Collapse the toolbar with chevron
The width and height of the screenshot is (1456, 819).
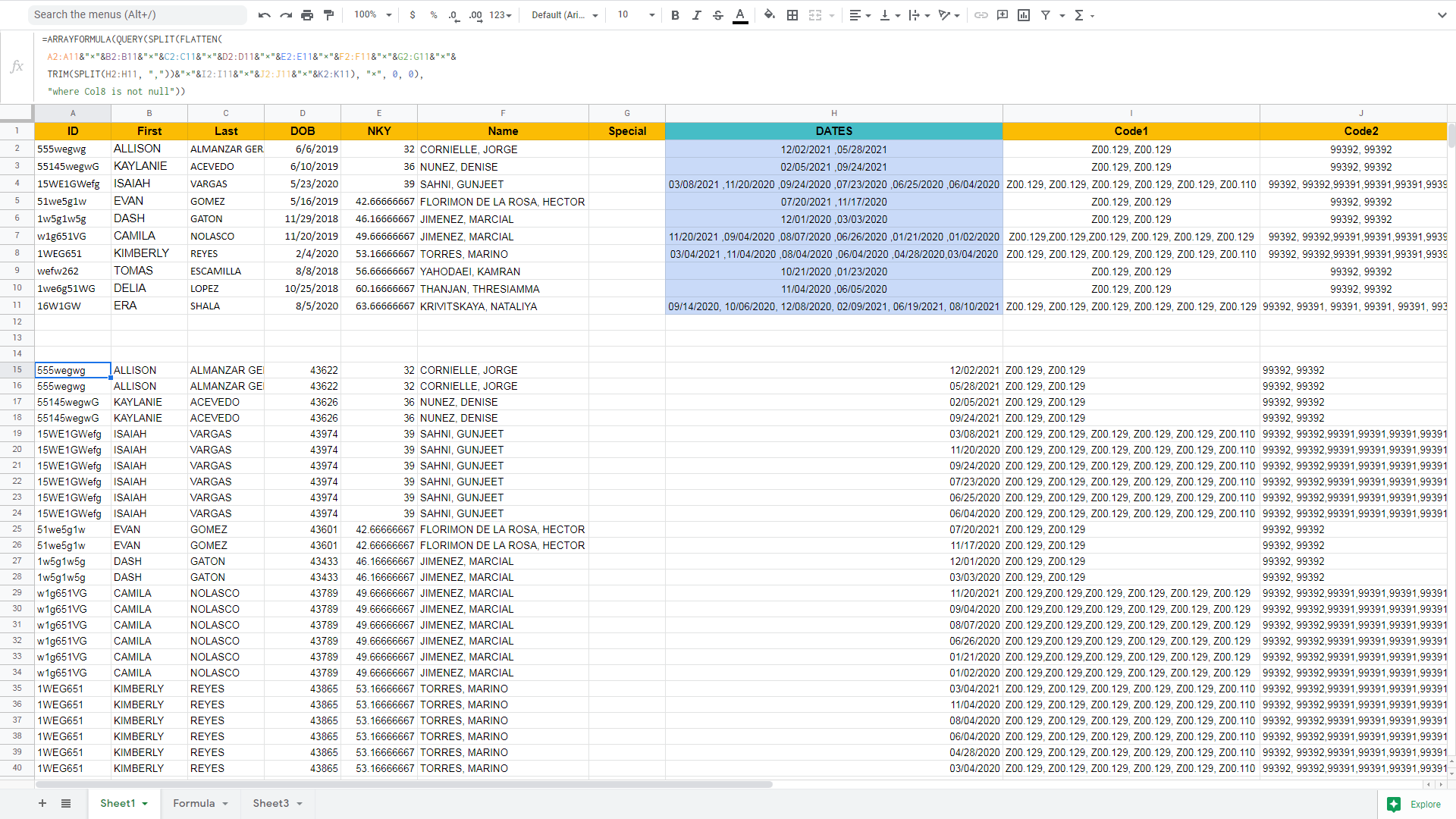coord(1442,15)
